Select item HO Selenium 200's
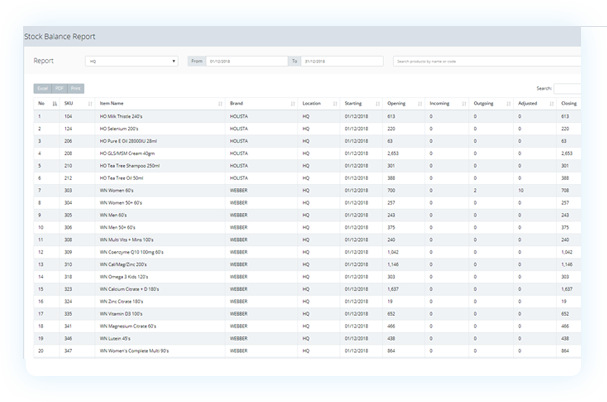 coord(119,129)
